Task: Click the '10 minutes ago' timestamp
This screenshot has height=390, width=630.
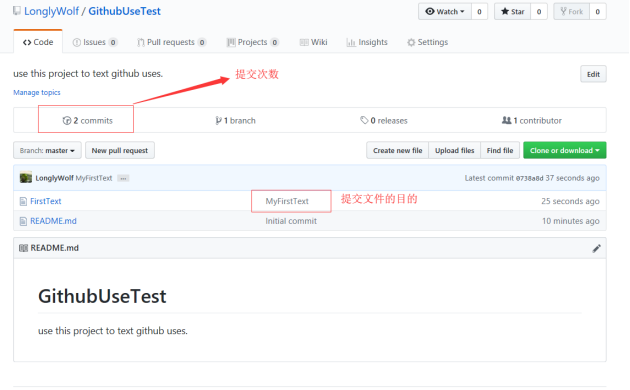Action: tap(571, 221)
